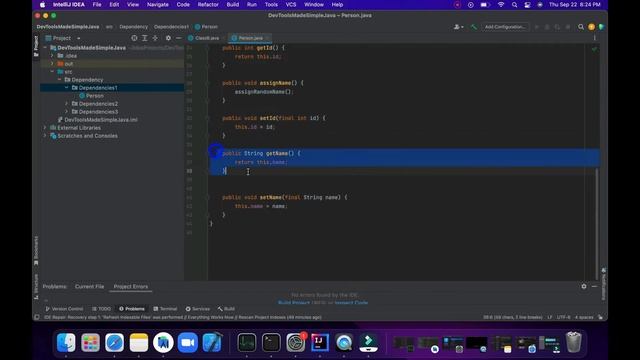Open the Code With Me user icon
The image size is (640, 360).
458,27
